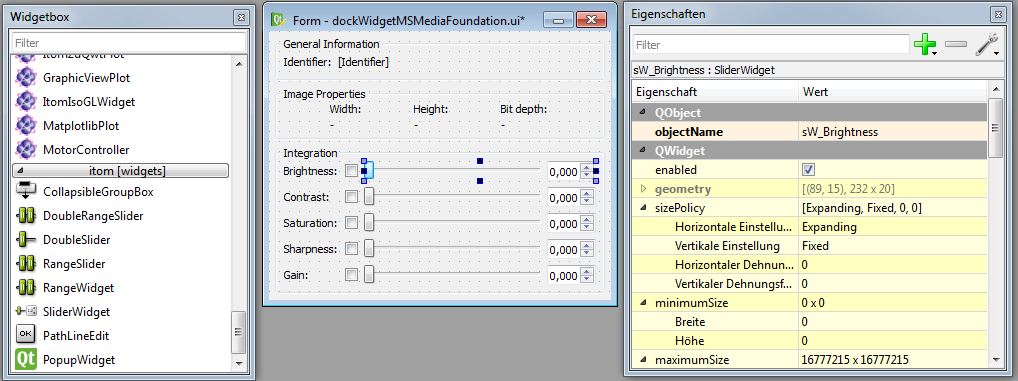The width and height of the screenshot is (1018, 381).
Task: Select the CollapsibleGroupBox widget icon
Action: click(25, 191)
